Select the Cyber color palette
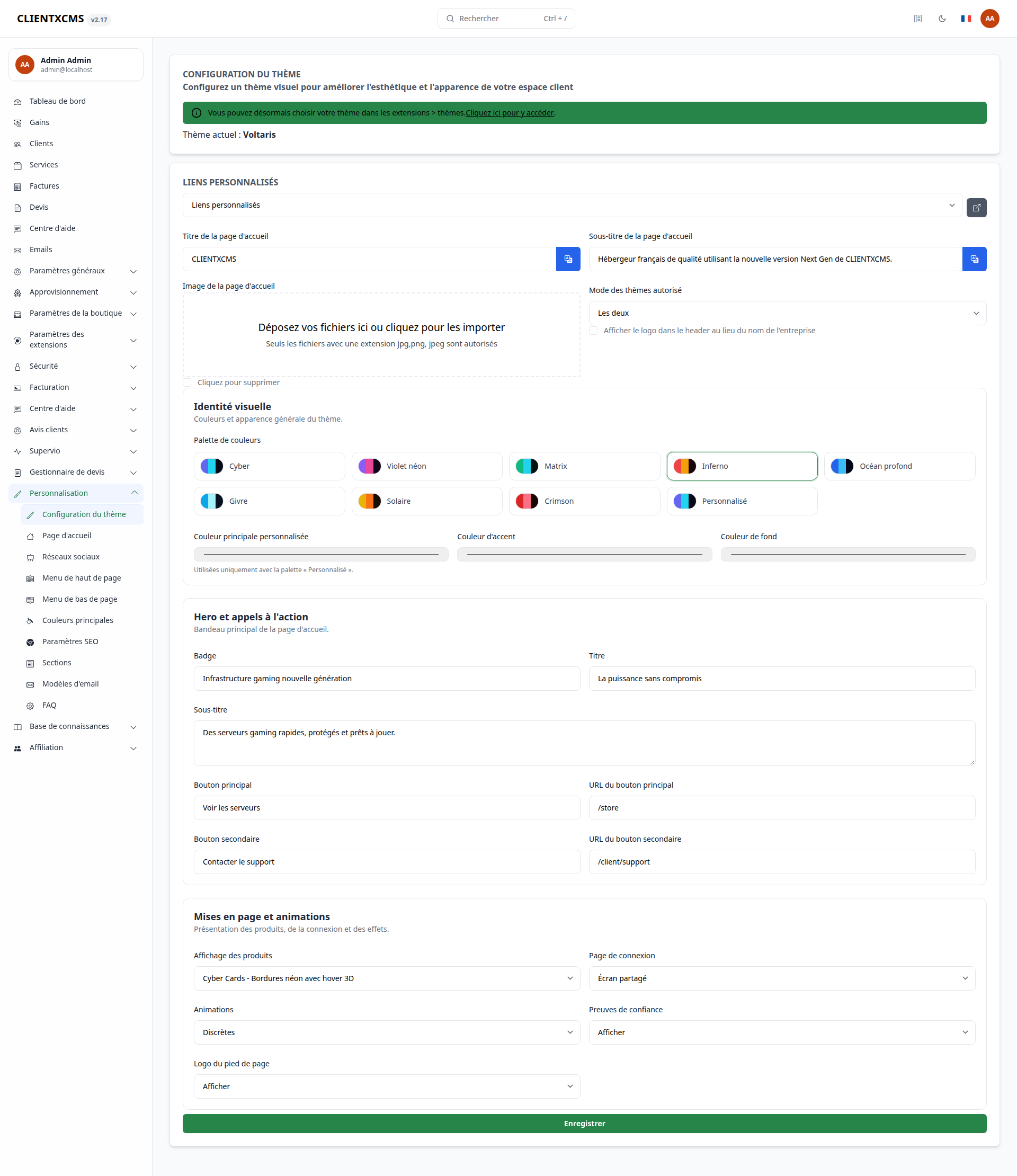The image size is (1017, 1176). coord(269,466)
